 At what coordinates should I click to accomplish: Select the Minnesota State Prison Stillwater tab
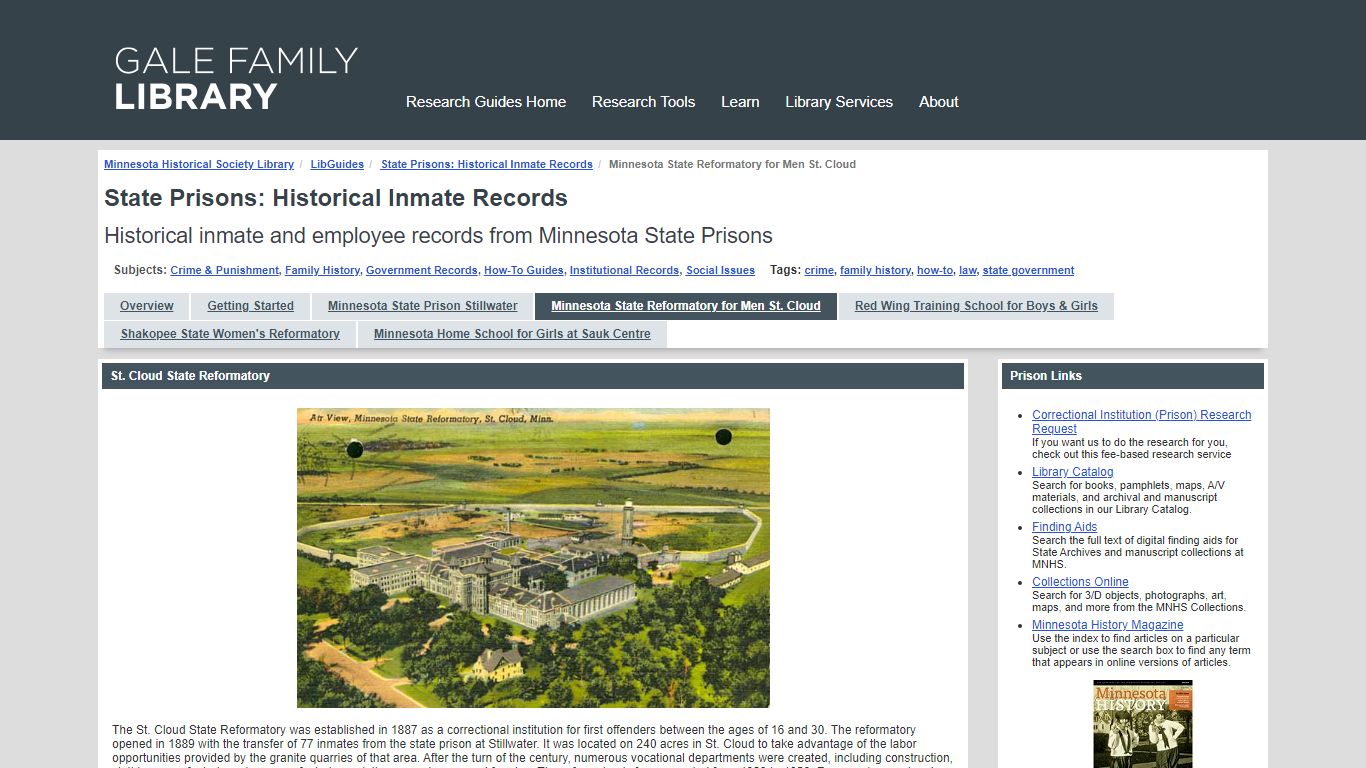pos(421,306)
